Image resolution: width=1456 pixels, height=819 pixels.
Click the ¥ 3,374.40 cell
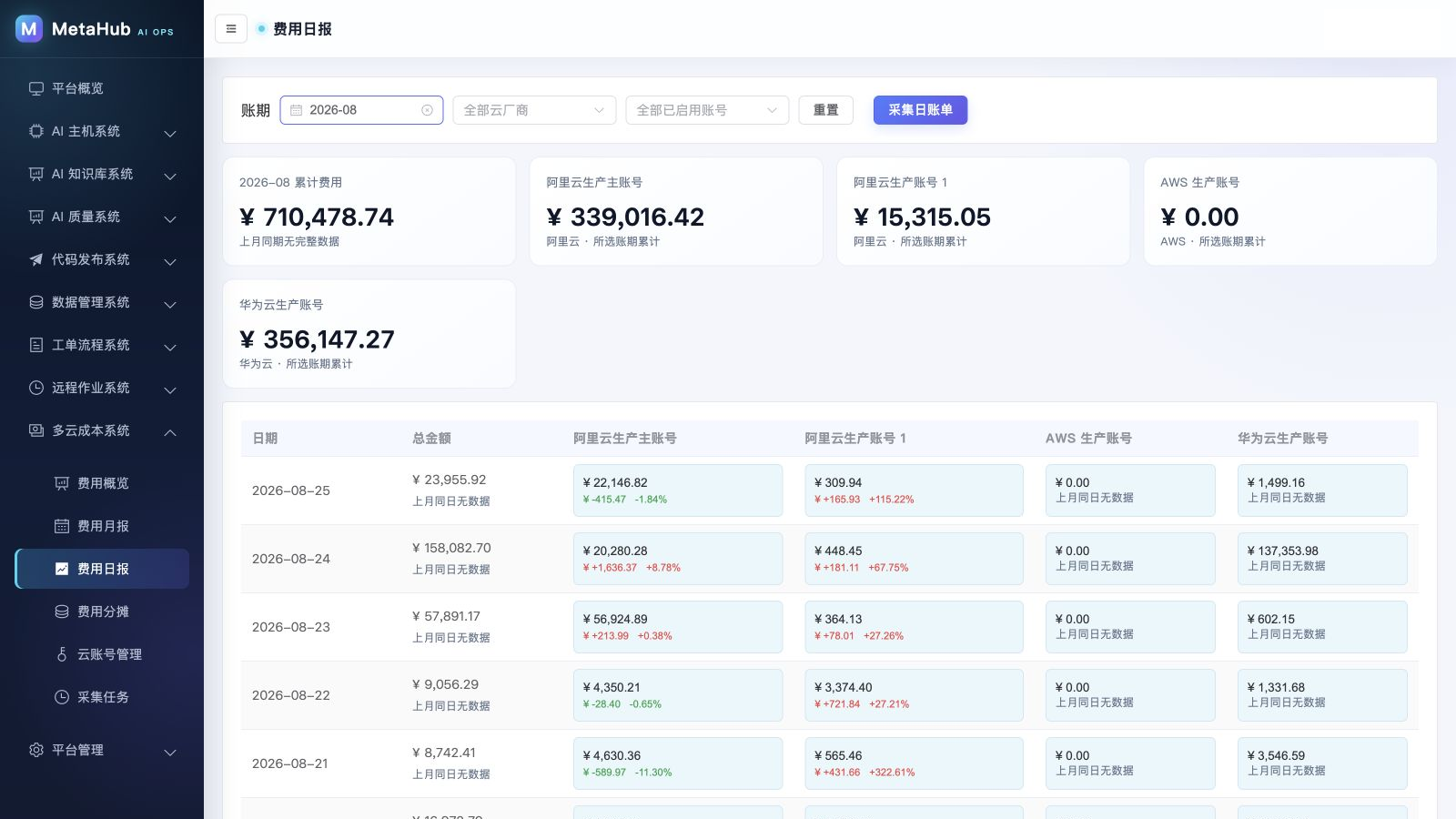914,695
